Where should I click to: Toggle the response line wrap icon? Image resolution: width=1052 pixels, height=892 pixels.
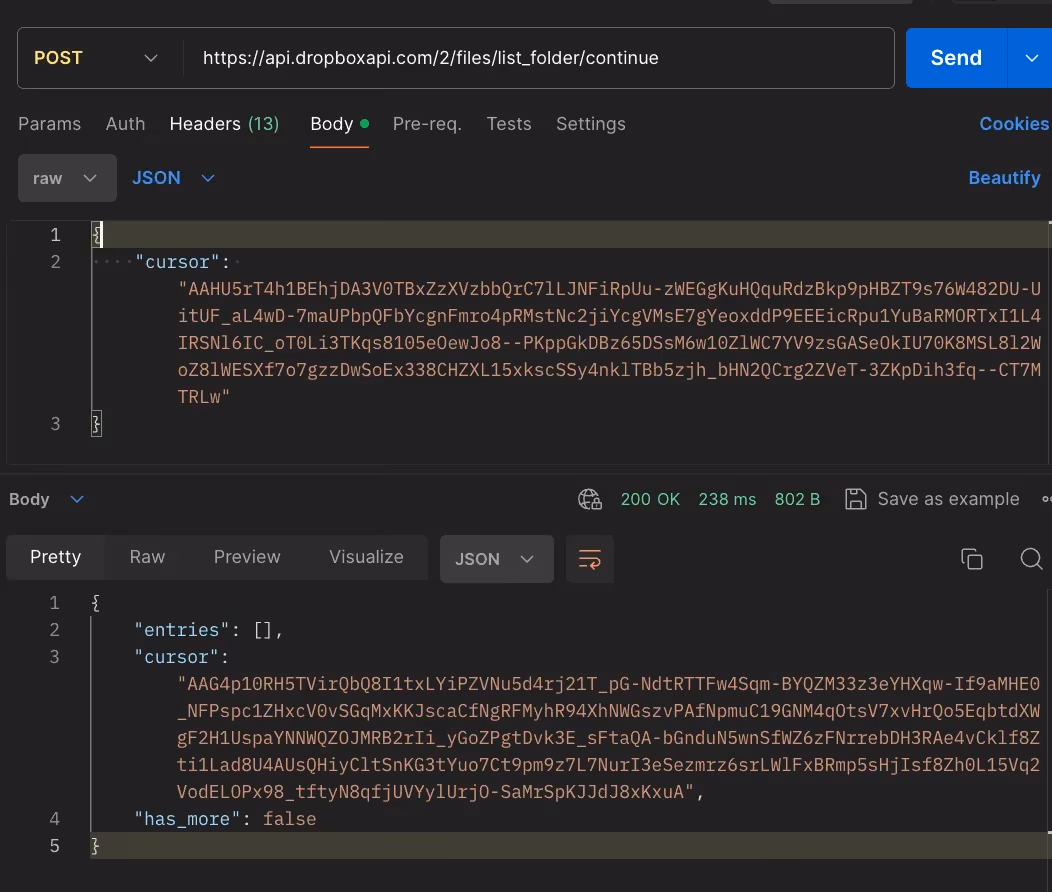(x=590, y=559)
